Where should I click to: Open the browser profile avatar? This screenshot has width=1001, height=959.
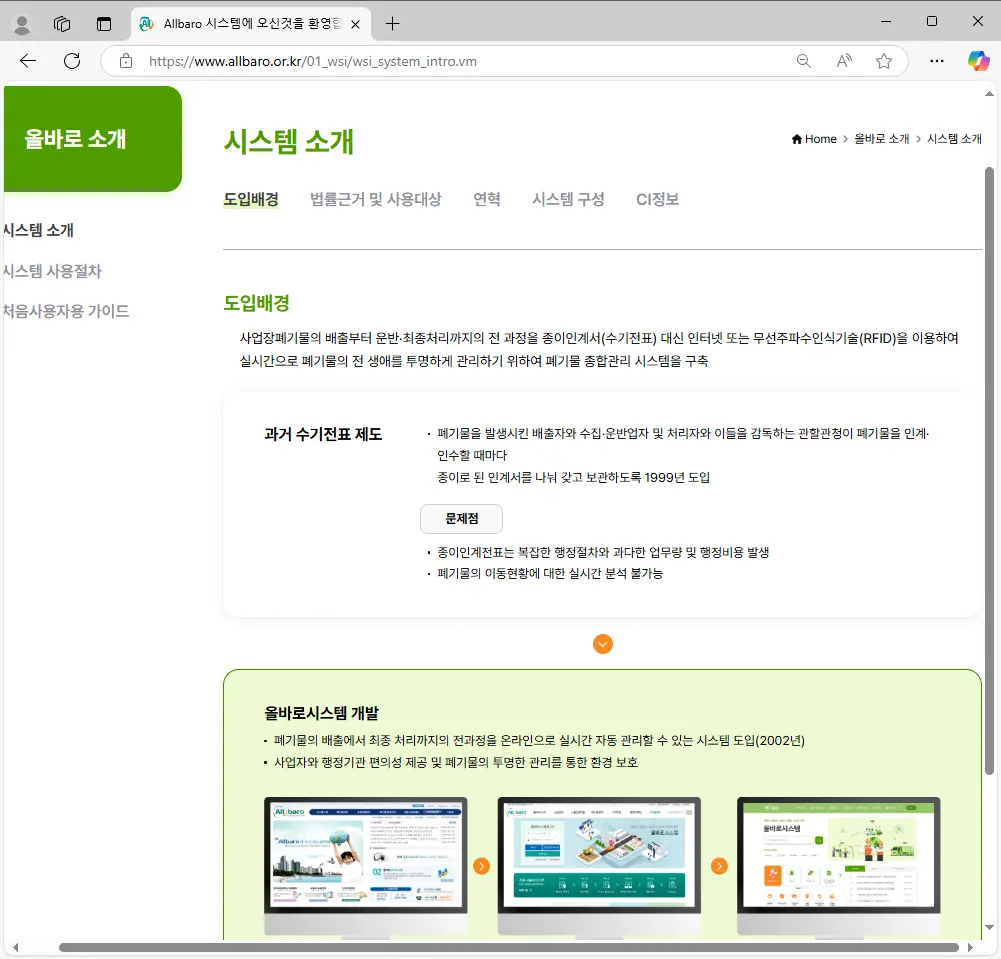(x=21, y=23)
